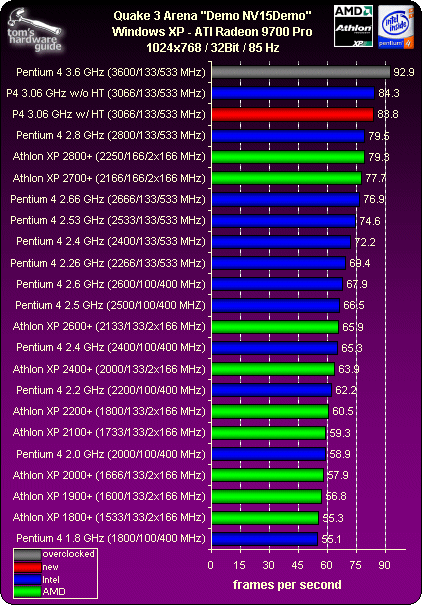Click label Pentium 4 2.8 GHz (2800/133/533 MHz)
The image size is (423, 606).
[x=111, y=135]
